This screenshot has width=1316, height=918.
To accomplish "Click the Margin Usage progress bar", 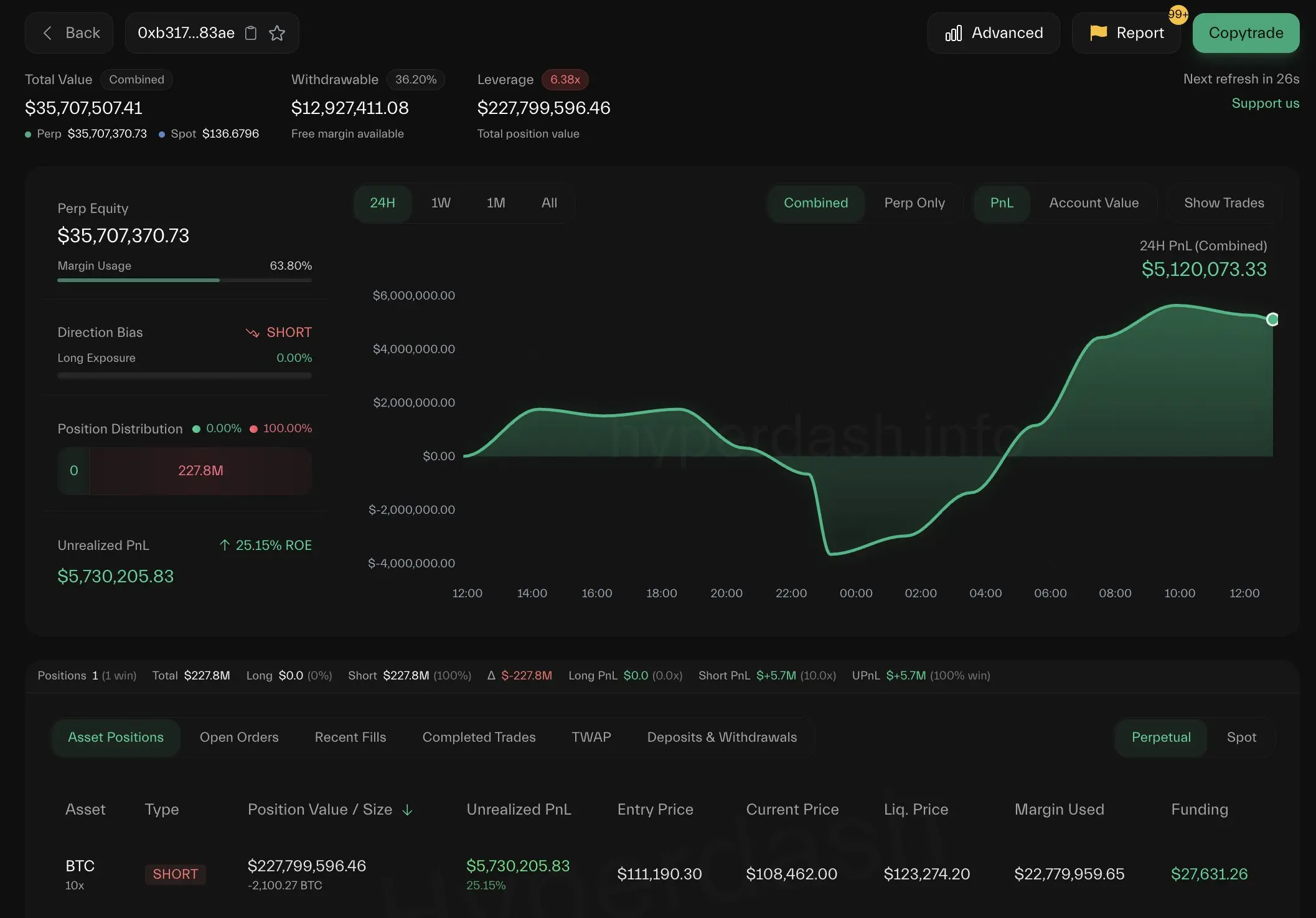I will 184,280.
